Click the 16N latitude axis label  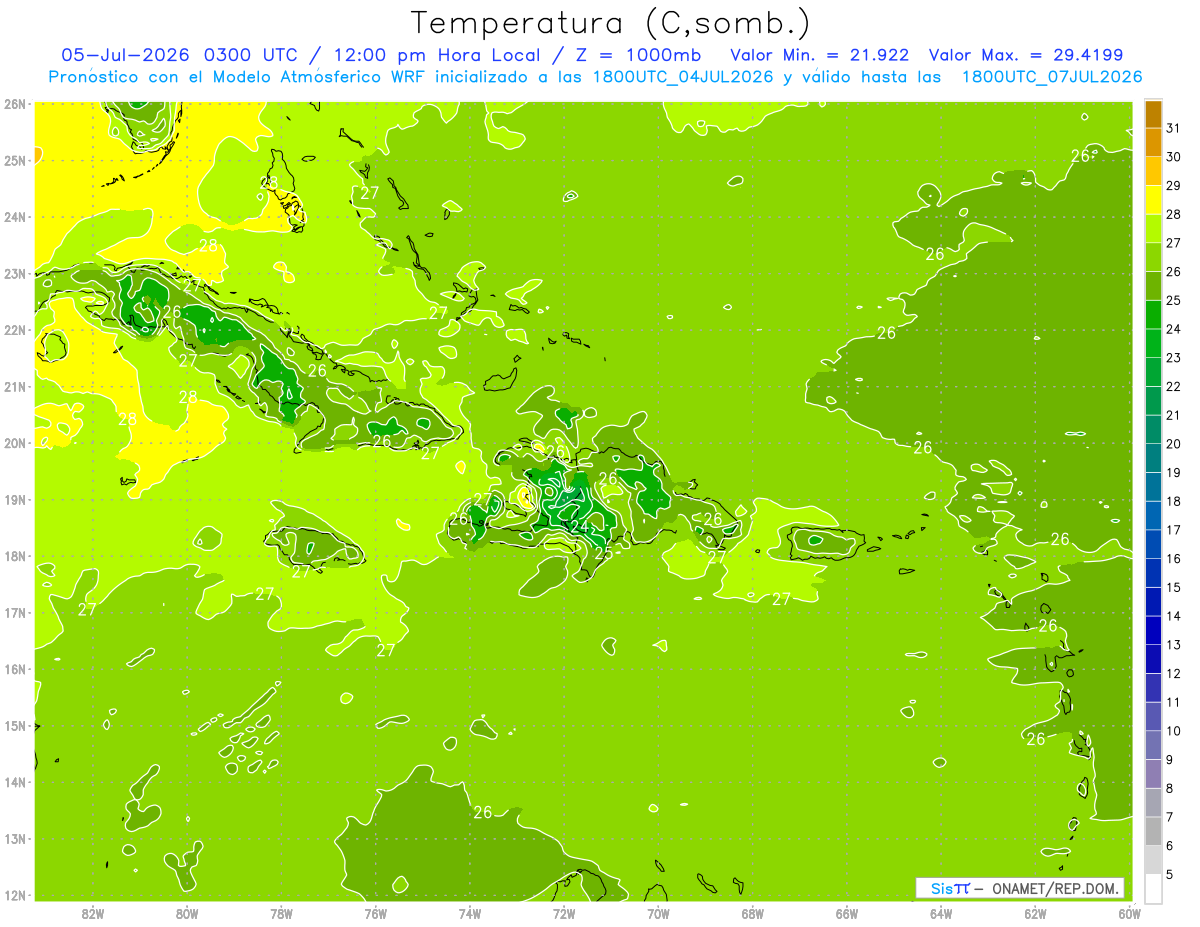[15, 669]
